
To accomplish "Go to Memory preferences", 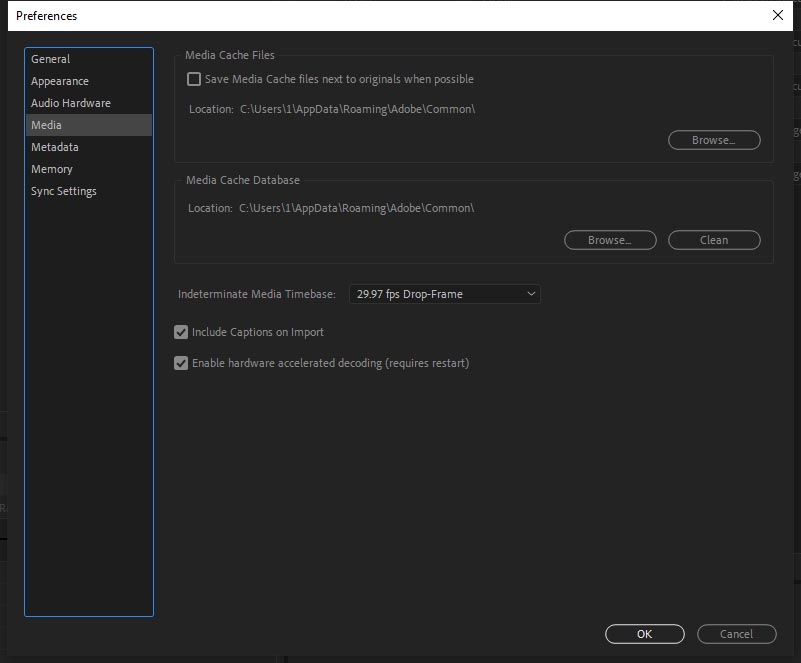I will point(52,169).
